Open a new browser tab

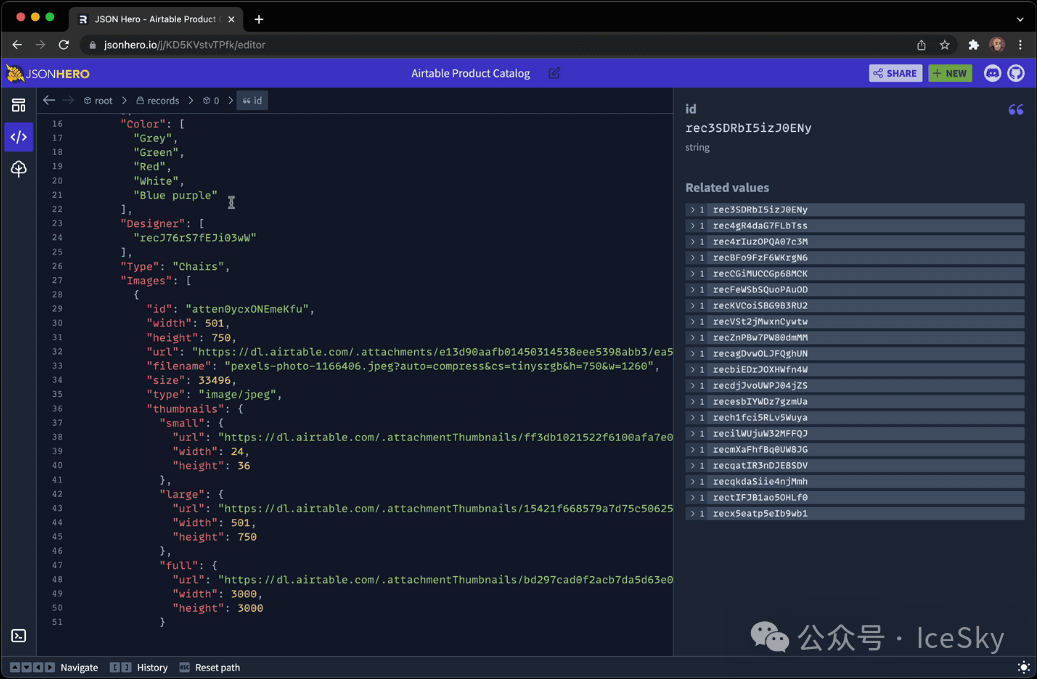[x=259, y=19]
